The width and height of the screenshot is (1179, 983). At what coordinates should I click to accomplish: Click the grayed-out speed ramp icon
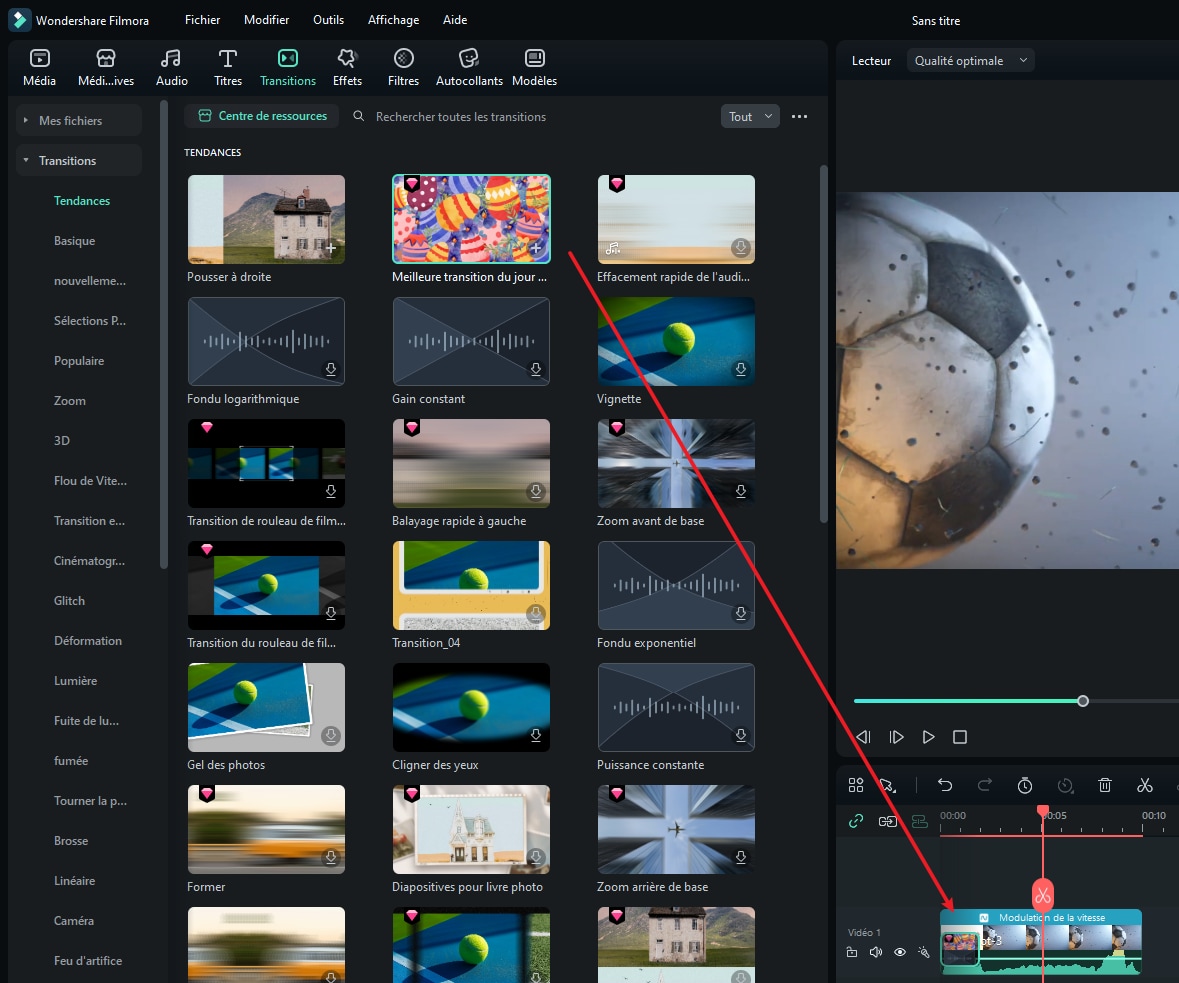pyautogui.click(x=1065, y=785)
